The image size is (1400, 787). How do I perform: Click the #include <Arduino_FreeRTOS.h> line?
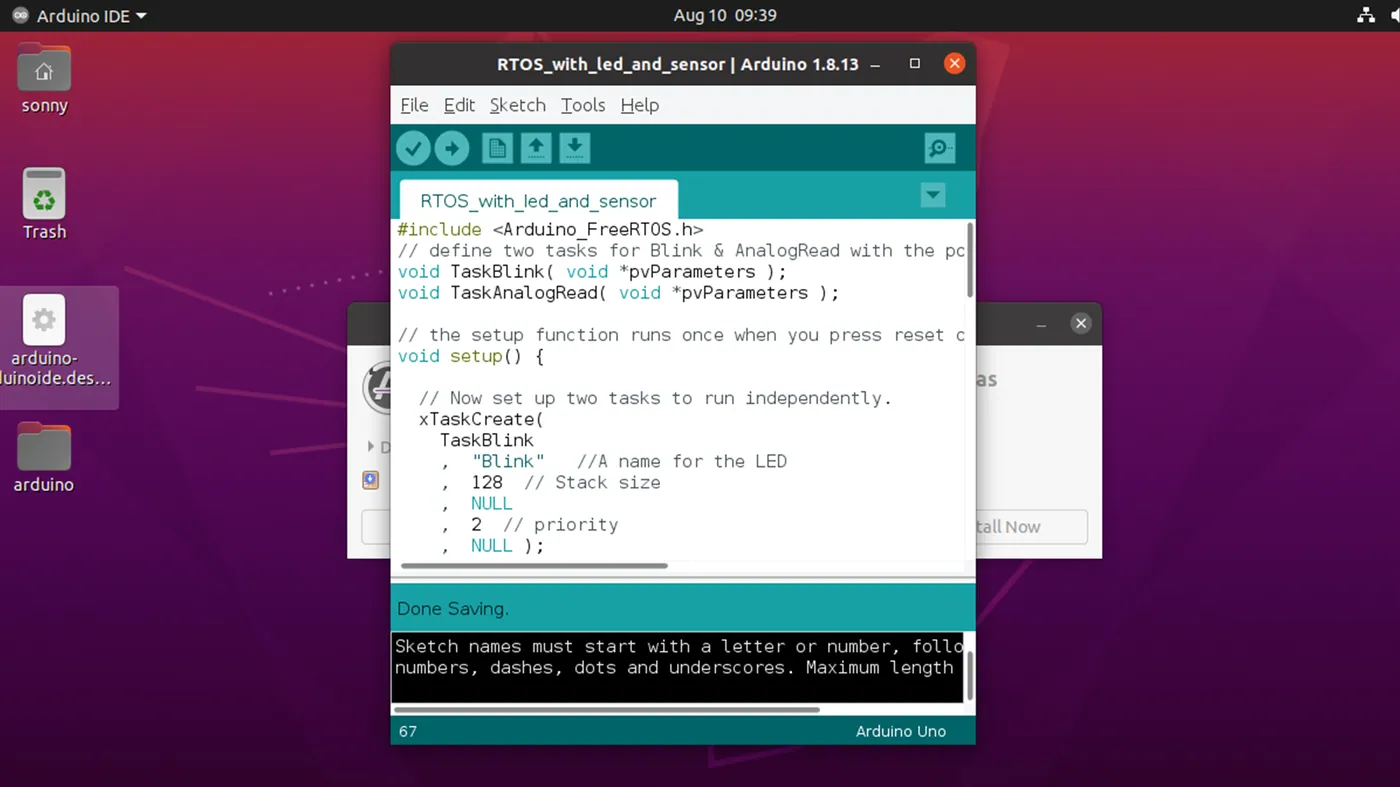550,230
